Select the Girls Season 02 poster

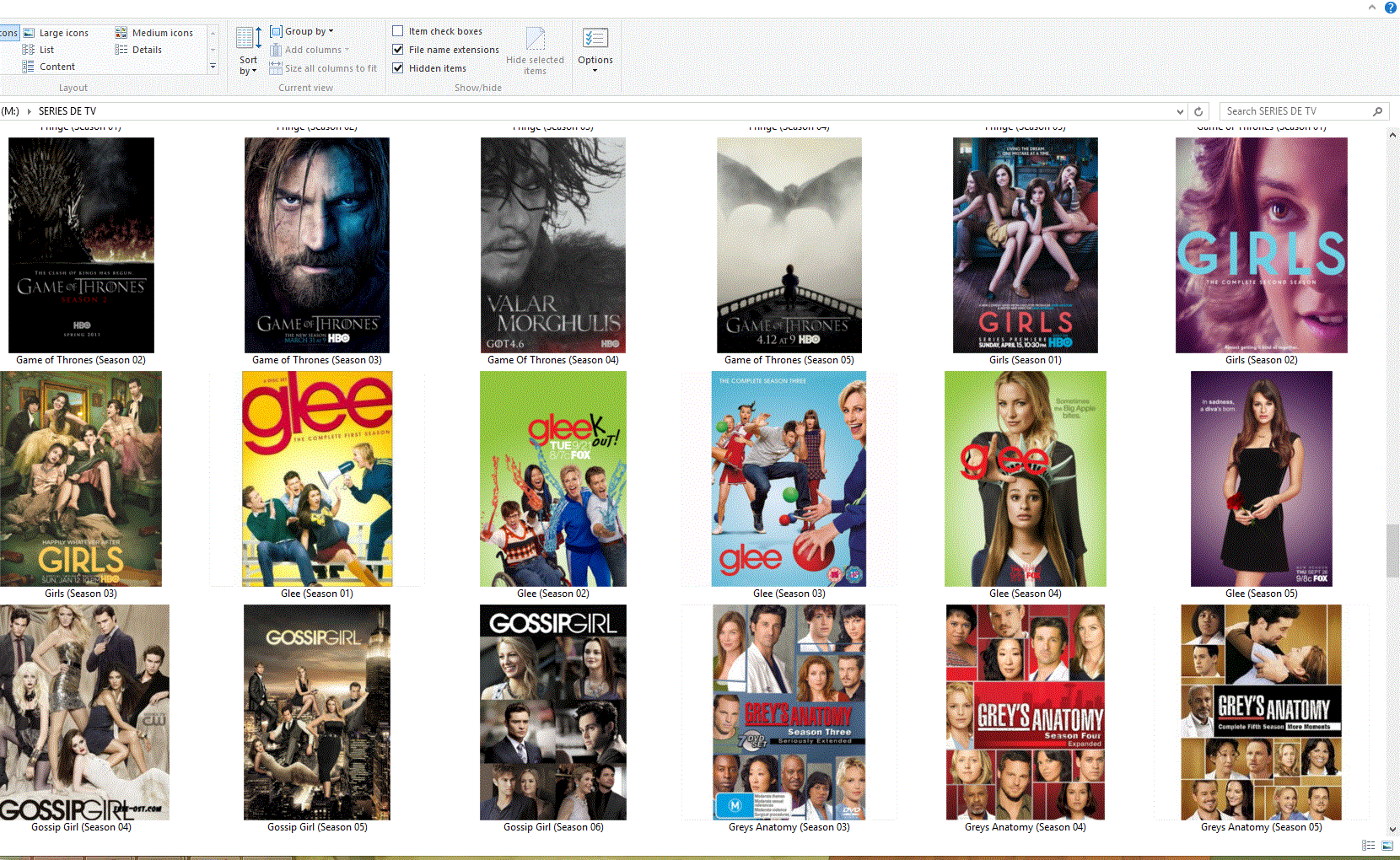(1262, 245)
